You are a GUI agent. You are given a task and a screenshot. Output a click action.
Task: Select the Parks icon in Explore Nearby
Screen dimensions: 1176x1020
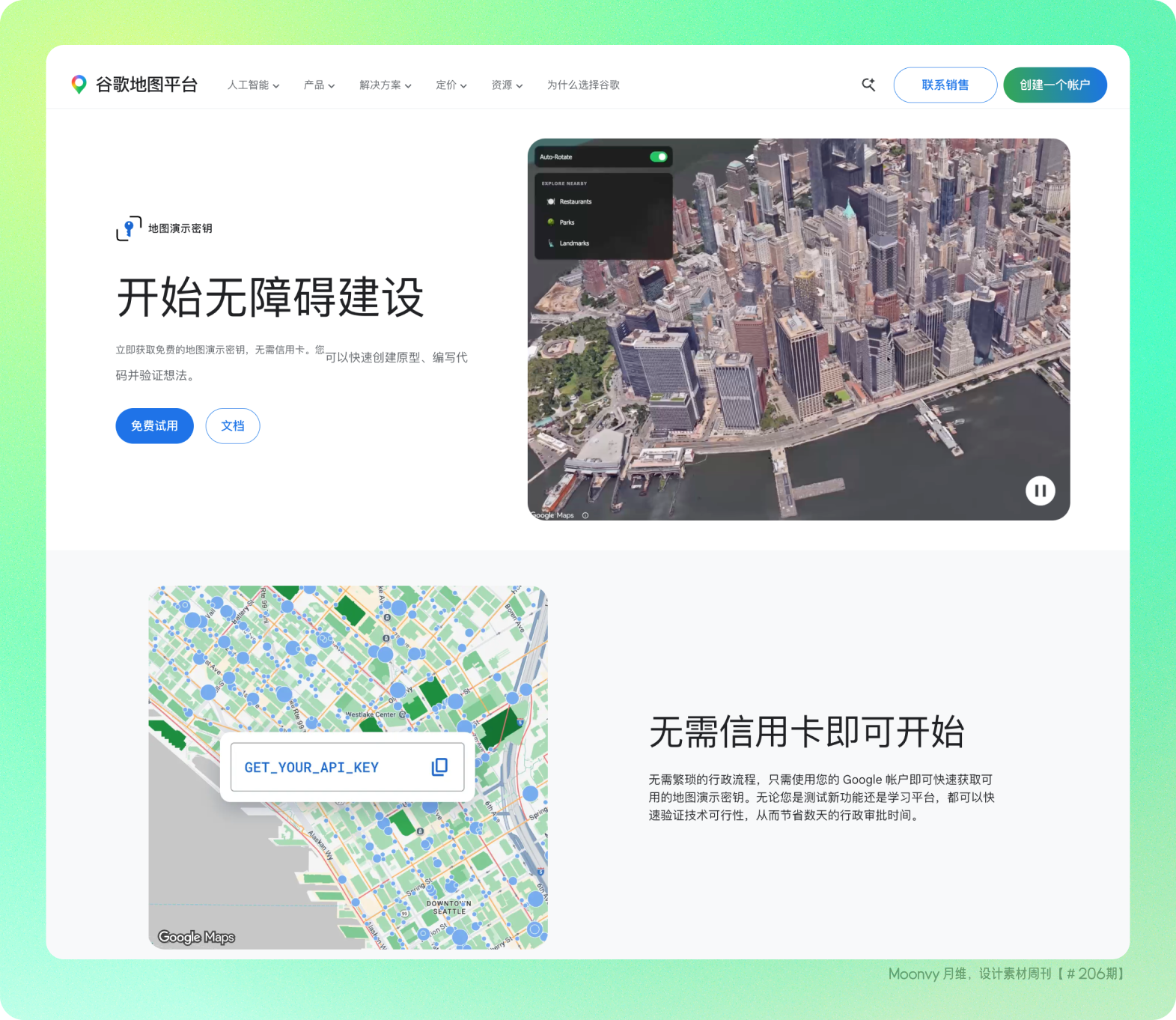coord(551,222)
